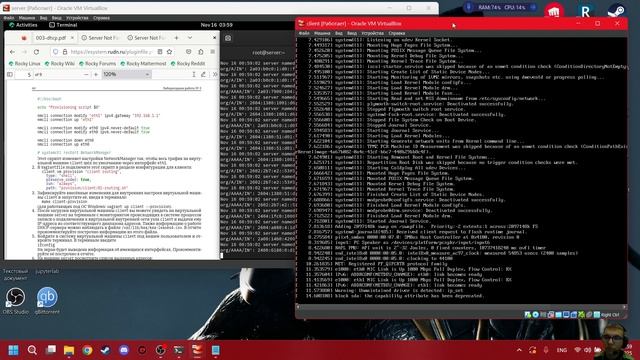Zoom in the PDF with plus button
The width and height of the screenshot is (640, 360).
96,75
